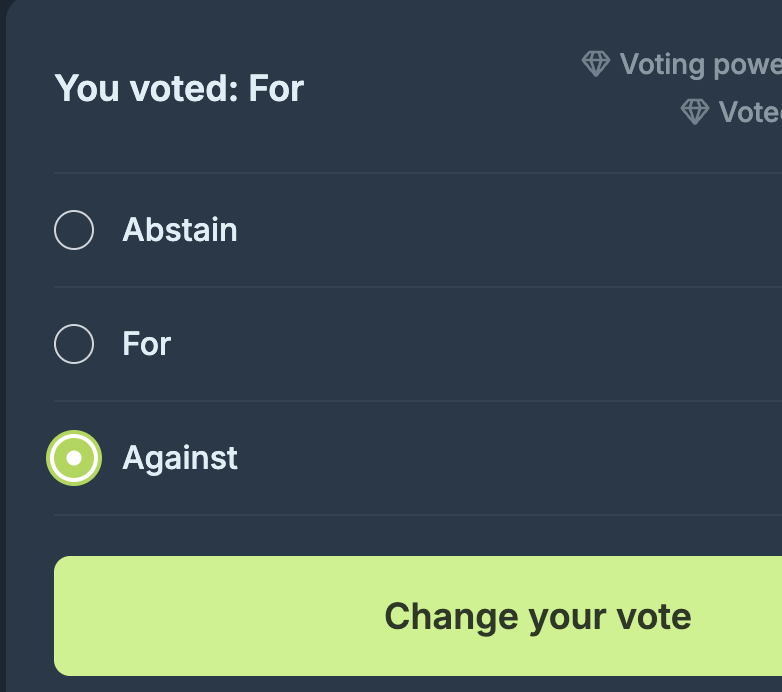Click empty space in the Abstain row
The width and height of the screenshot is (782, 692).
pyautogui.click(x=500, y=230)
